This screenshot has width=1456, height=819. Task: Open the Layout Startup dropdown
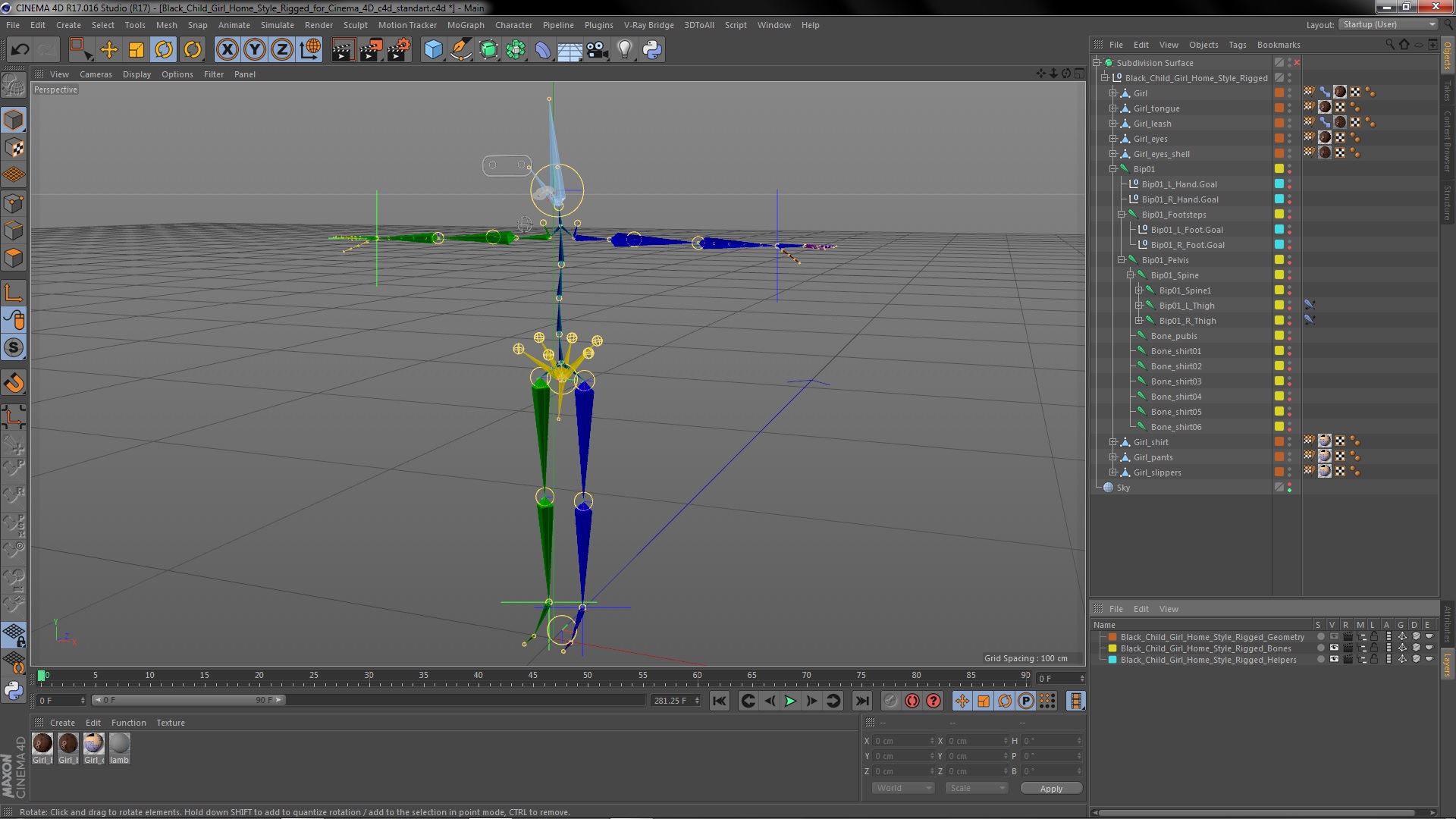point(1388,24)
